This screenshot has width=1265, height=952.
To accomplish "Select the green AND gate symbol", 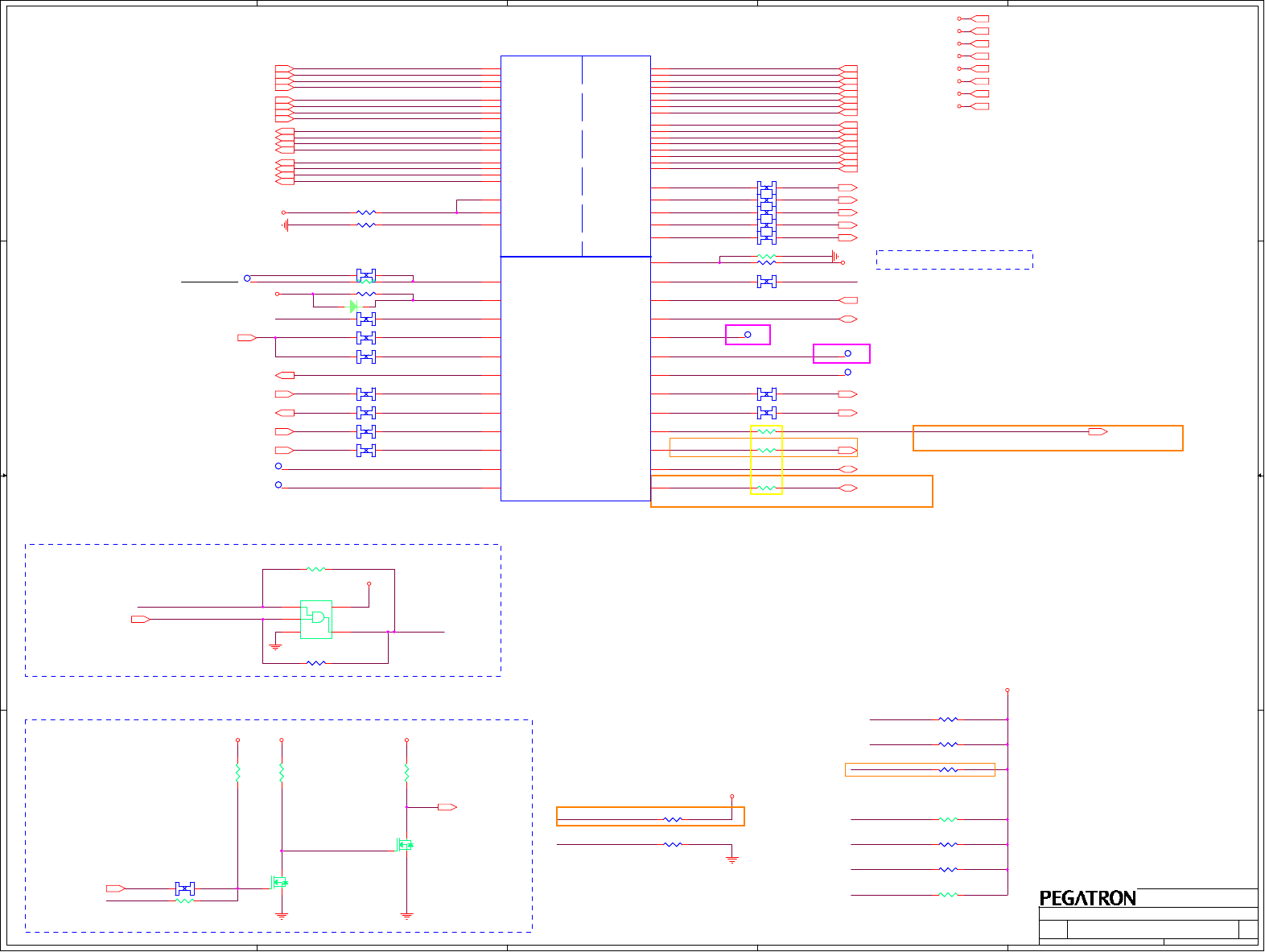I will click(316, 620).
